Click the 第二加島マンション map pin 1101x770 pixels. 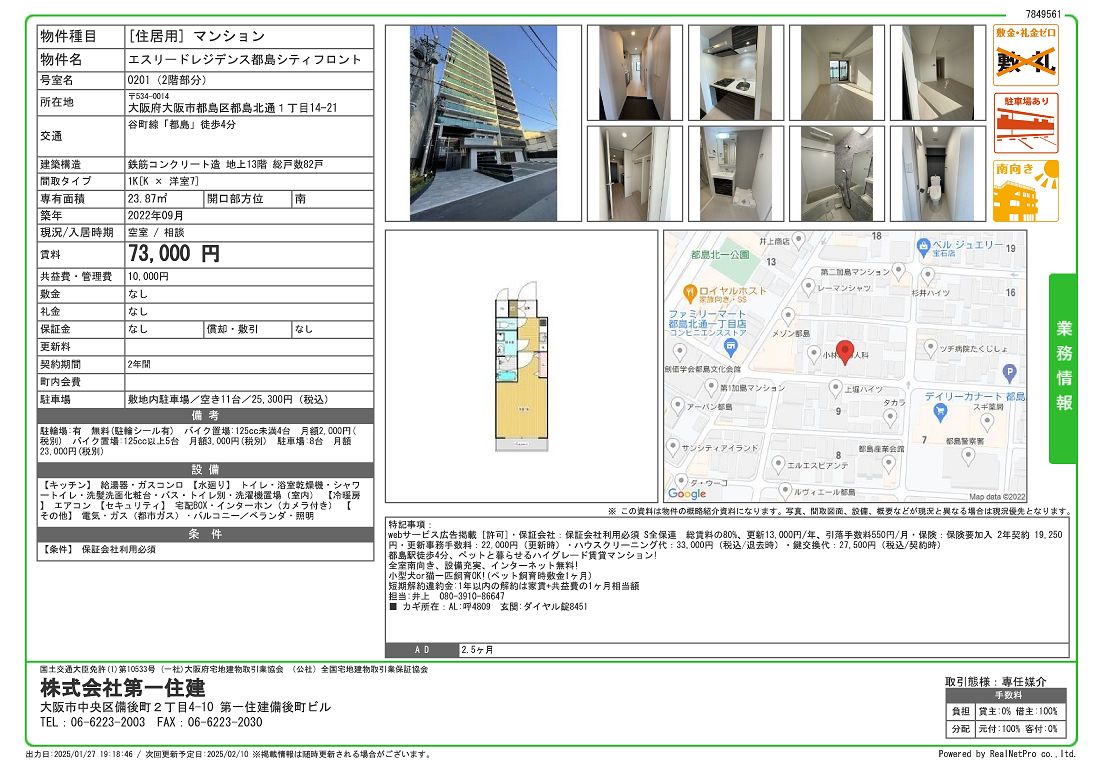[x=898, y=271]
